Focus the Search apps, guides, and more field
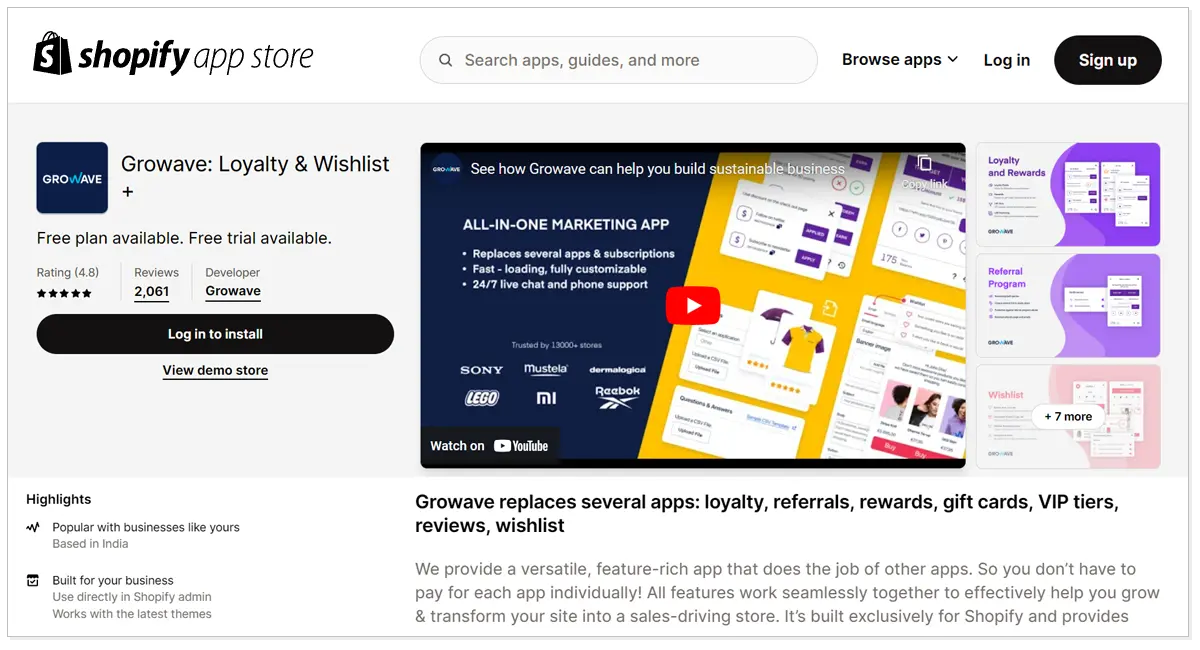The width and height of the screenshot is (1200, 650). (x=618, y=60)
